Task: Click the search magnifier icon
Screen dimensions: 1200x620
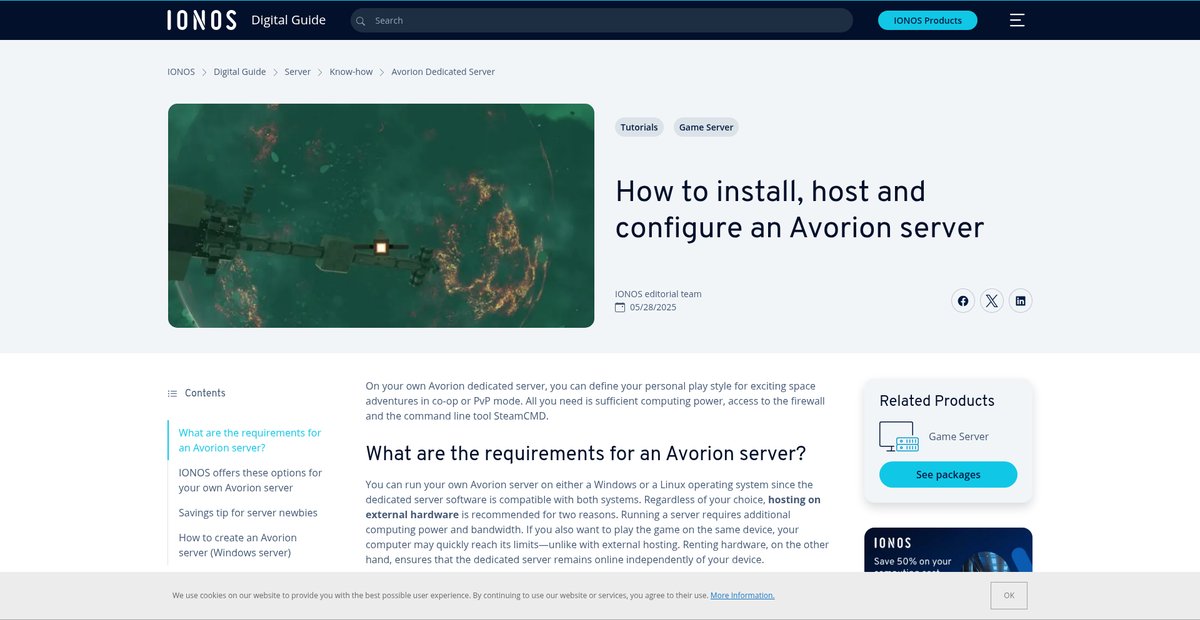Action: (x=361, y=20)
